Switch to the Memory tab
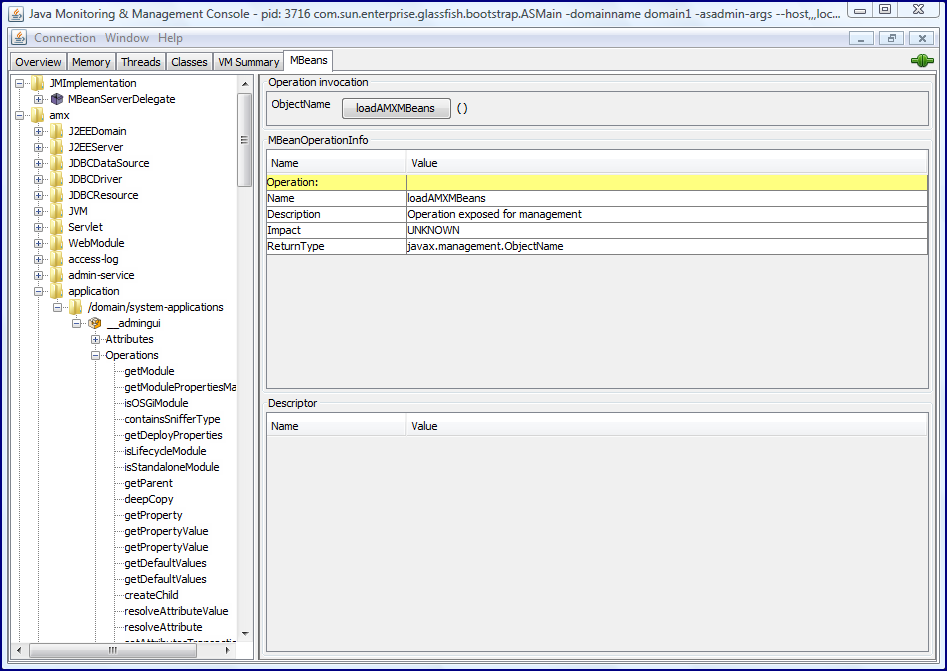The image size is (947, 671). tap(91, 62)
